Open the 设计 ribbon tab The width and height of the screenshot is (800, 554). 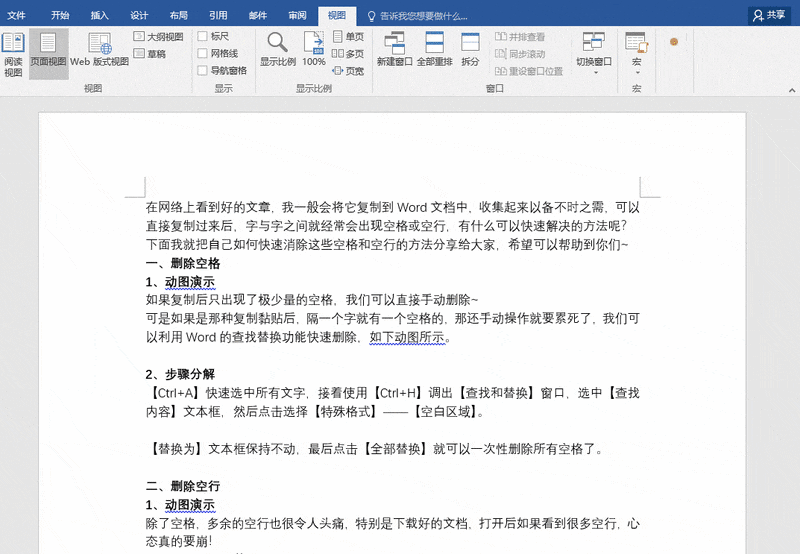139,15
